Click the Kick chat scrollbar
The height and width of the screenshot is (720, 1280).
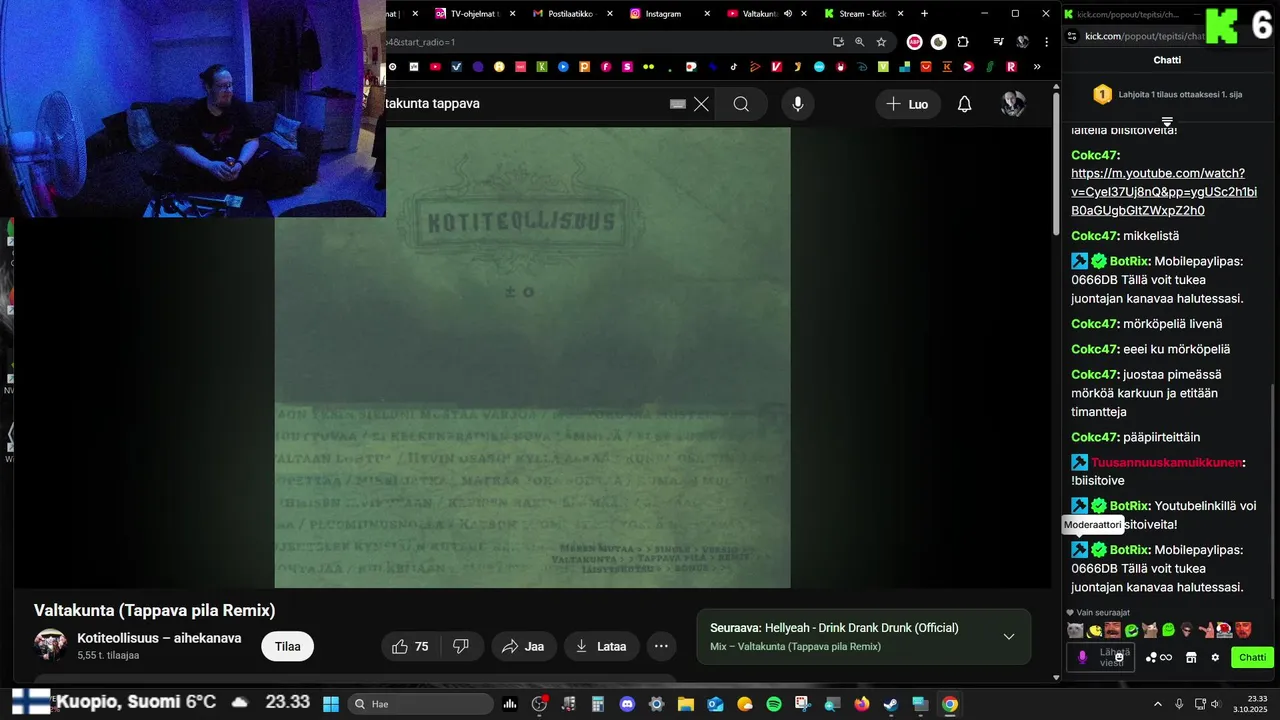coord(1272,490)
